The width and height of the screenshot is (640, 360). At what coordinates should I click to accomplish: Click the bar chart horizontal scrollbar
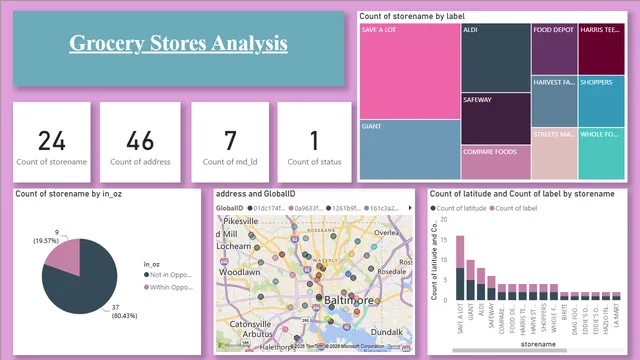click(x=509, y=350)
